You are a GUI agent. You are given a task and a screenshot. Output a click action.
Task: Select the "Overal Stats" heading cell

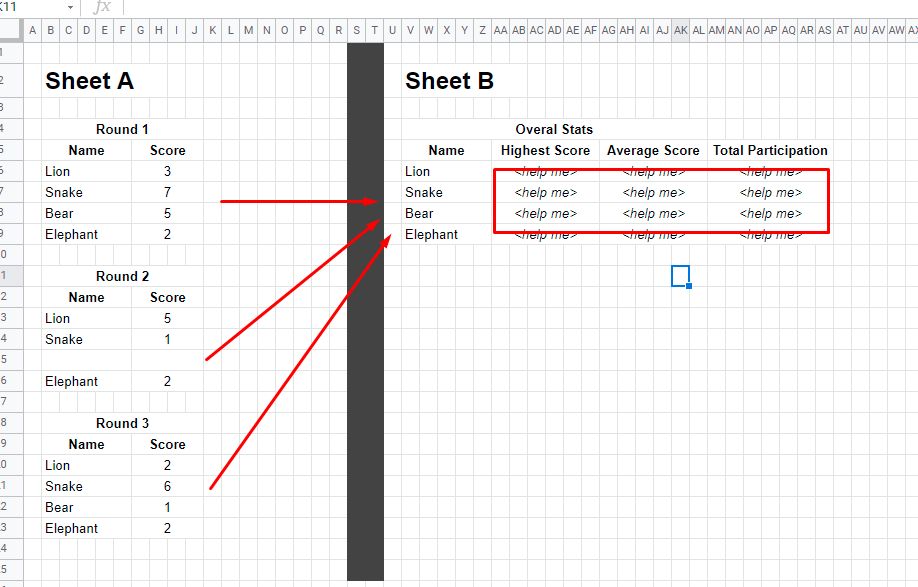pyautogui.click(x=554, y=129)
